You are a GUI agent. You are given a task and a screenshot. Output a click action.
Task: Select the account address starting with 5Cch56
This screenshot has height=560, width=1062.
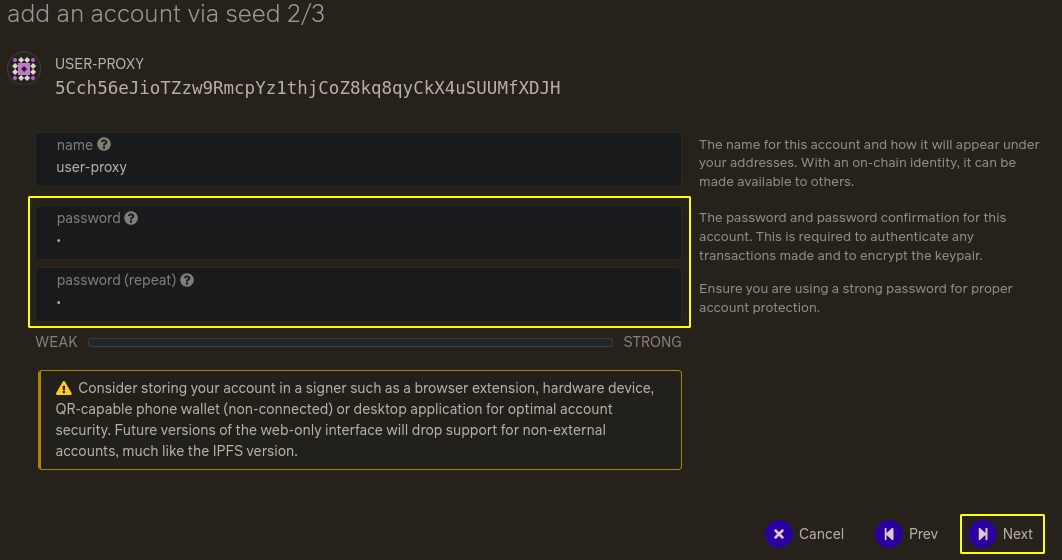coord(307,88)
